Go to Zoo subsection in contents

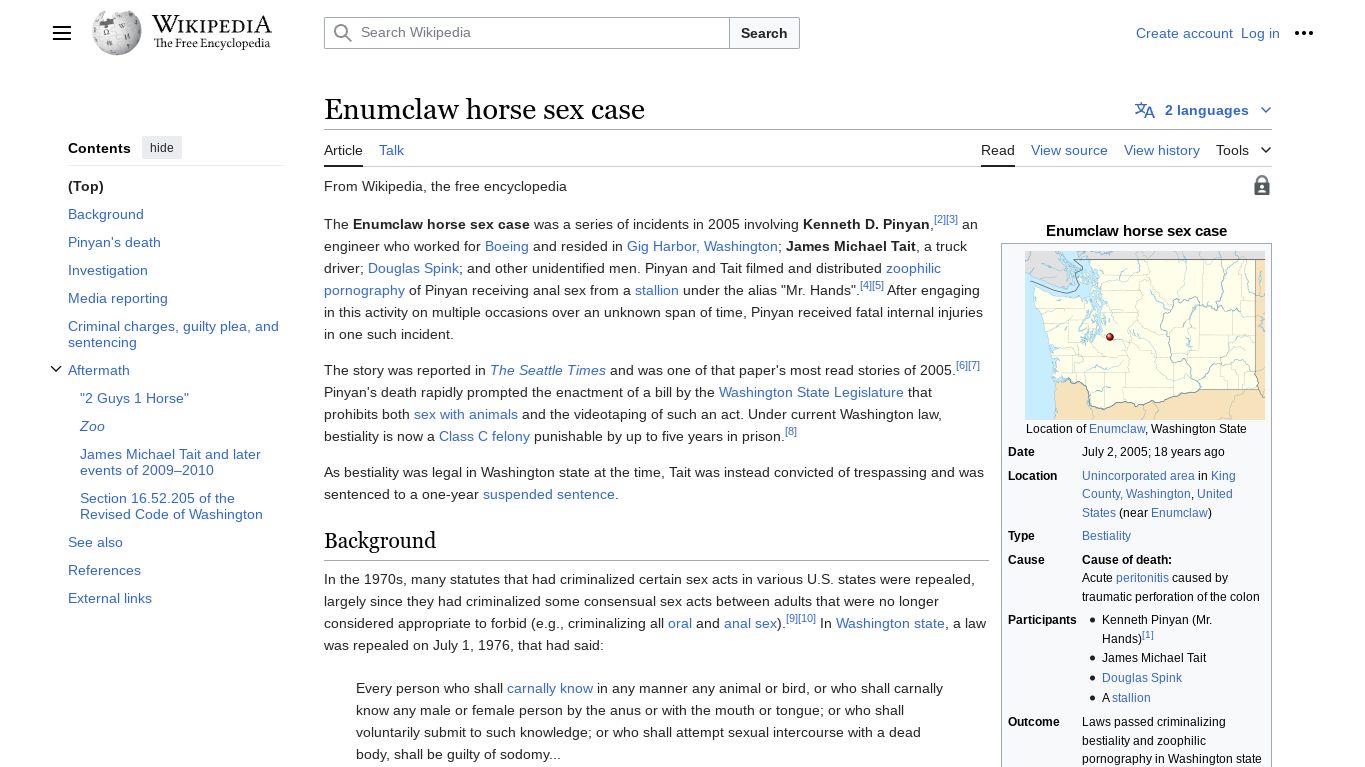tap(92, 426)
